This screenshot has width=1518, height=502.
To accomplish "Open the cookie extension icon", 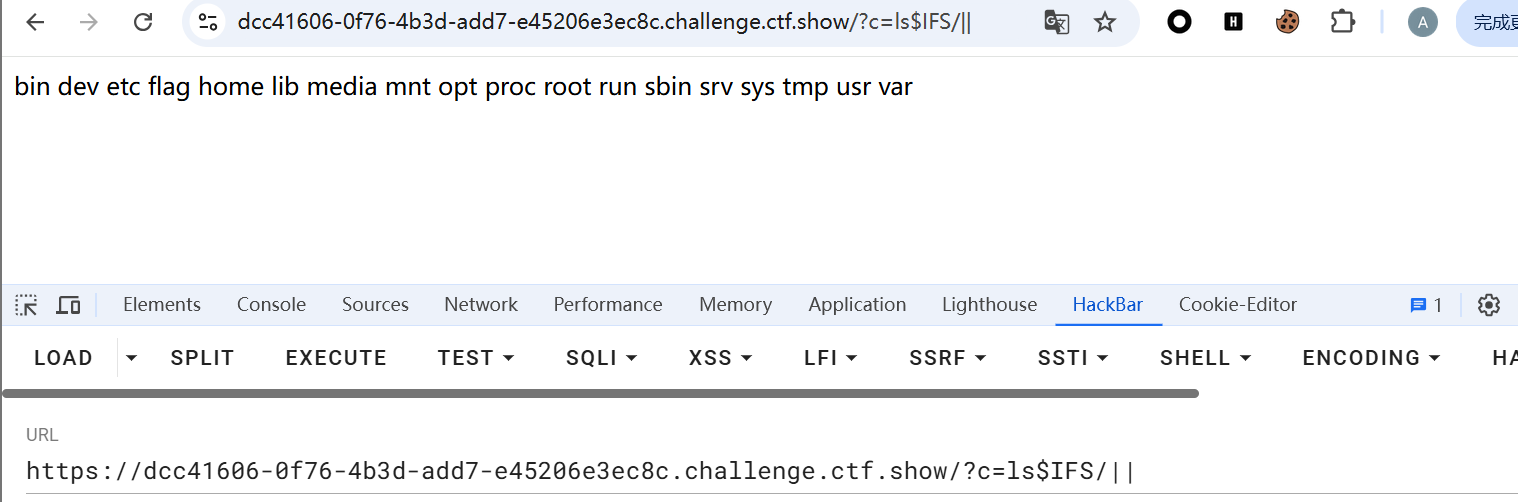I will coord(1288,22).
